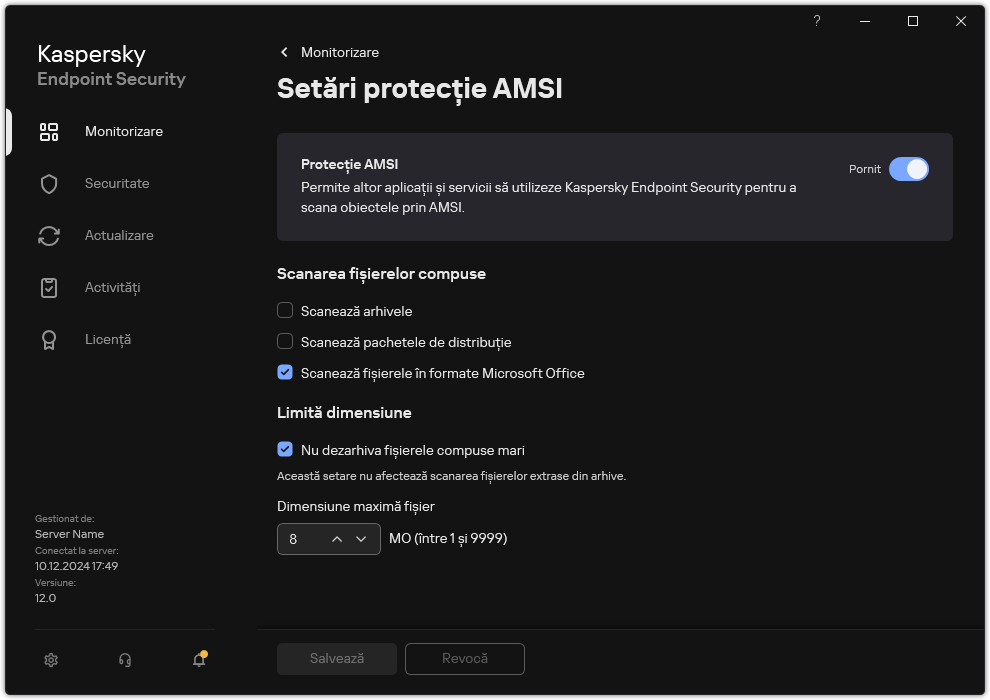Uncheck Nu dezarhiva fișierele compuse mari

pos(285,450)
